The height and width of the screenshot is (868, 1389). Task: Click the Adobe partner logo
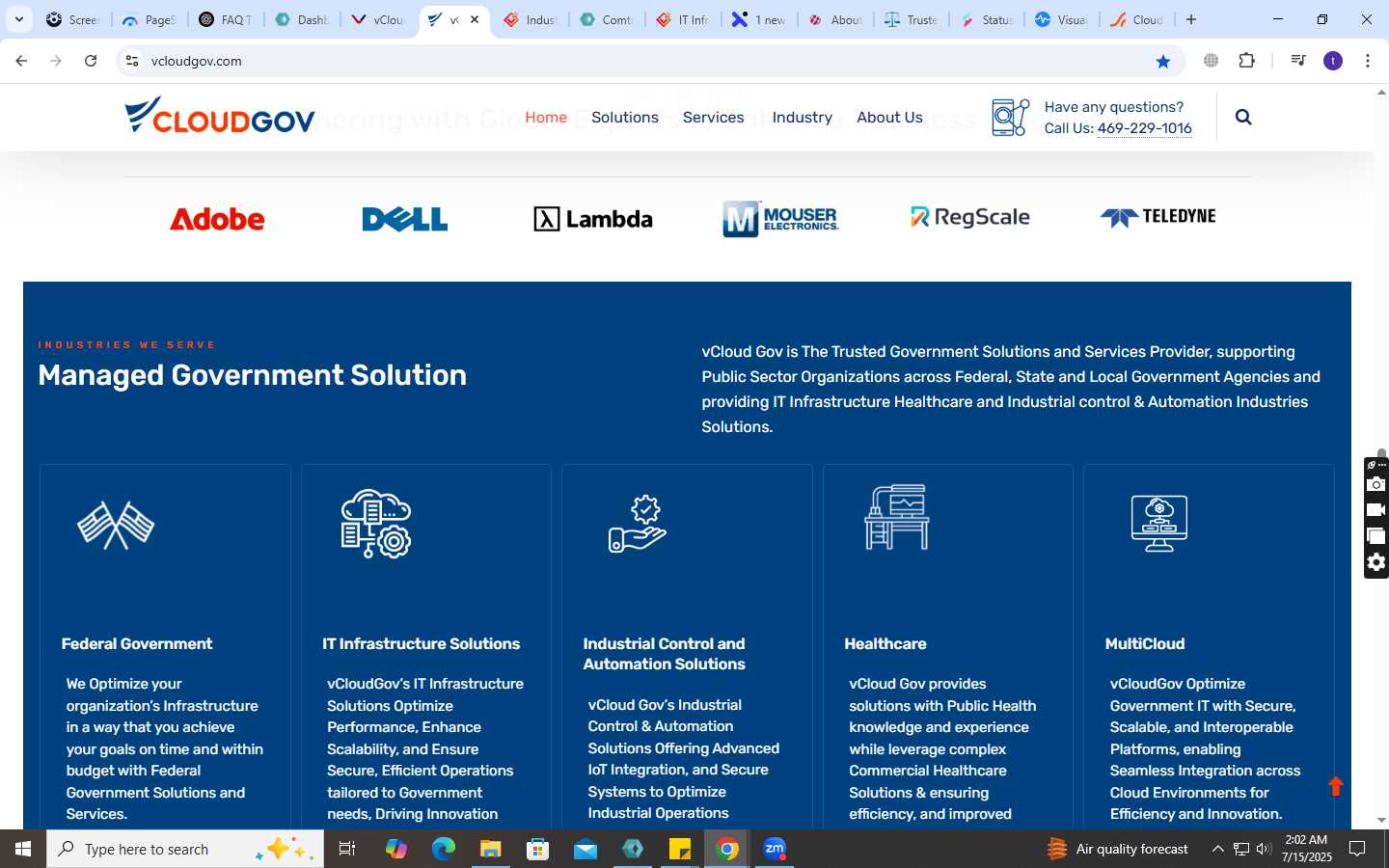(x=217, y=219)
